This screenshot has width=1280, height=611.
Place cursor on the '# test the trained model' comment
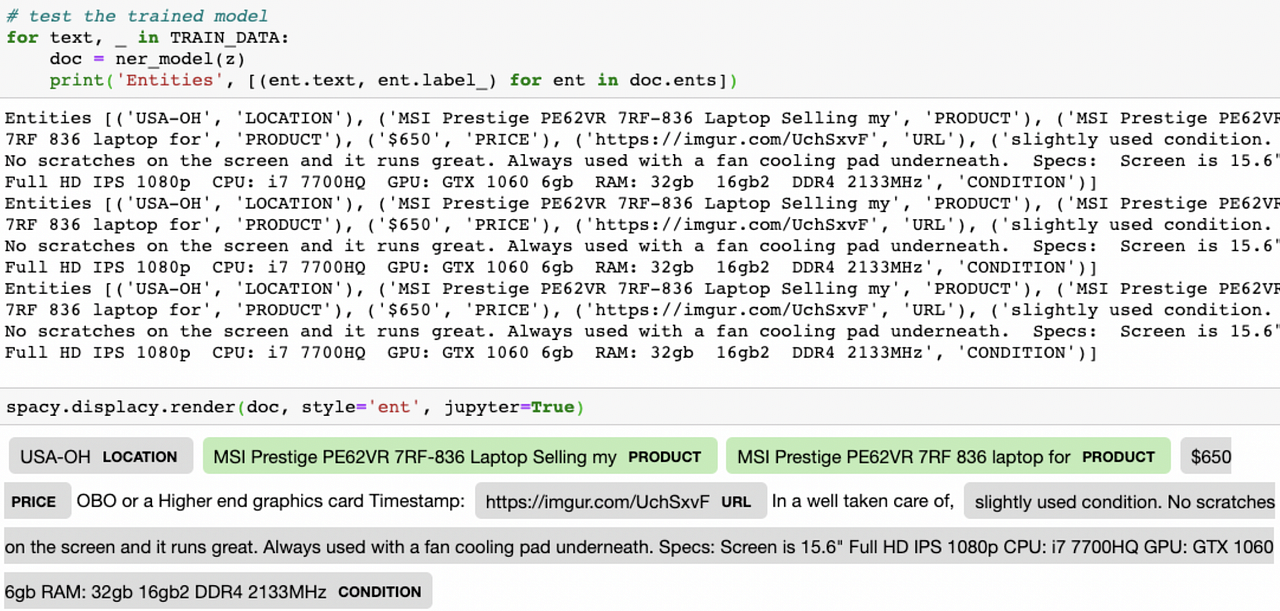(137, 15)
